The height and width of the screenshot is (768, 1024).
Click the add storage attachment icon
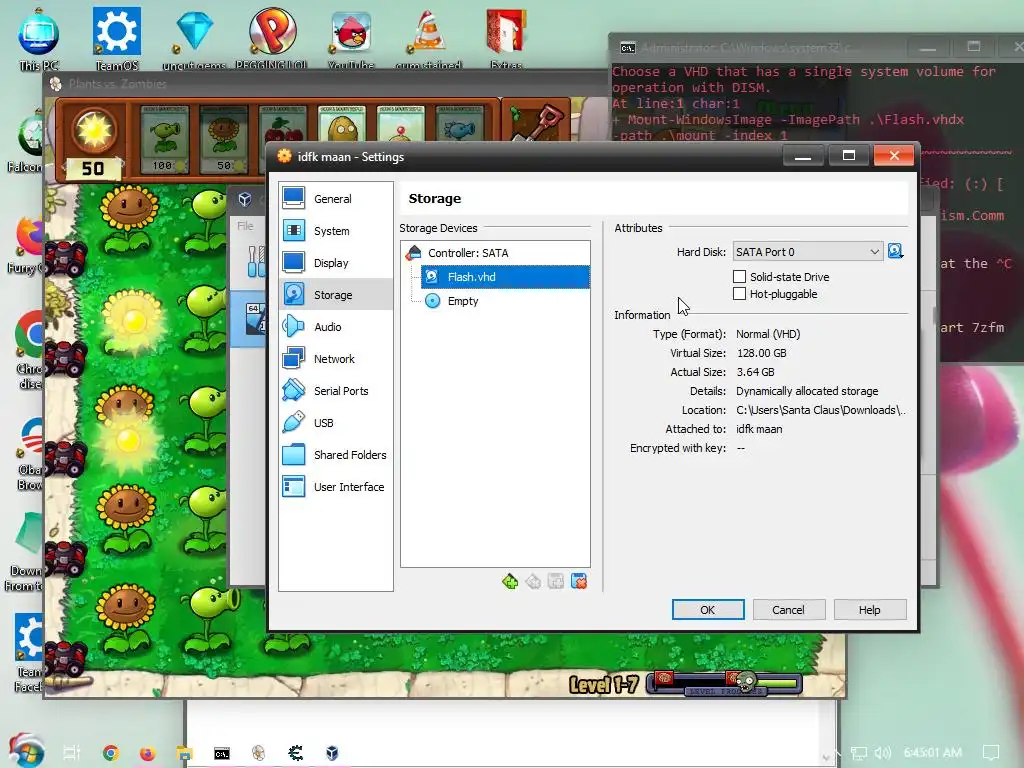click(556, 581)
